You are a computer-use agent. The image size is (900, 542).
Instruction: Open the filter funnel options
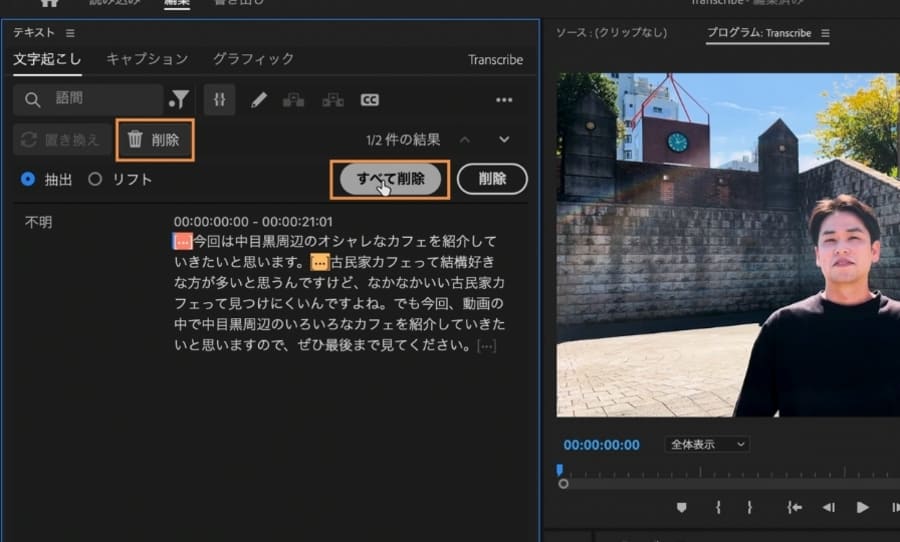coord(179,100)
